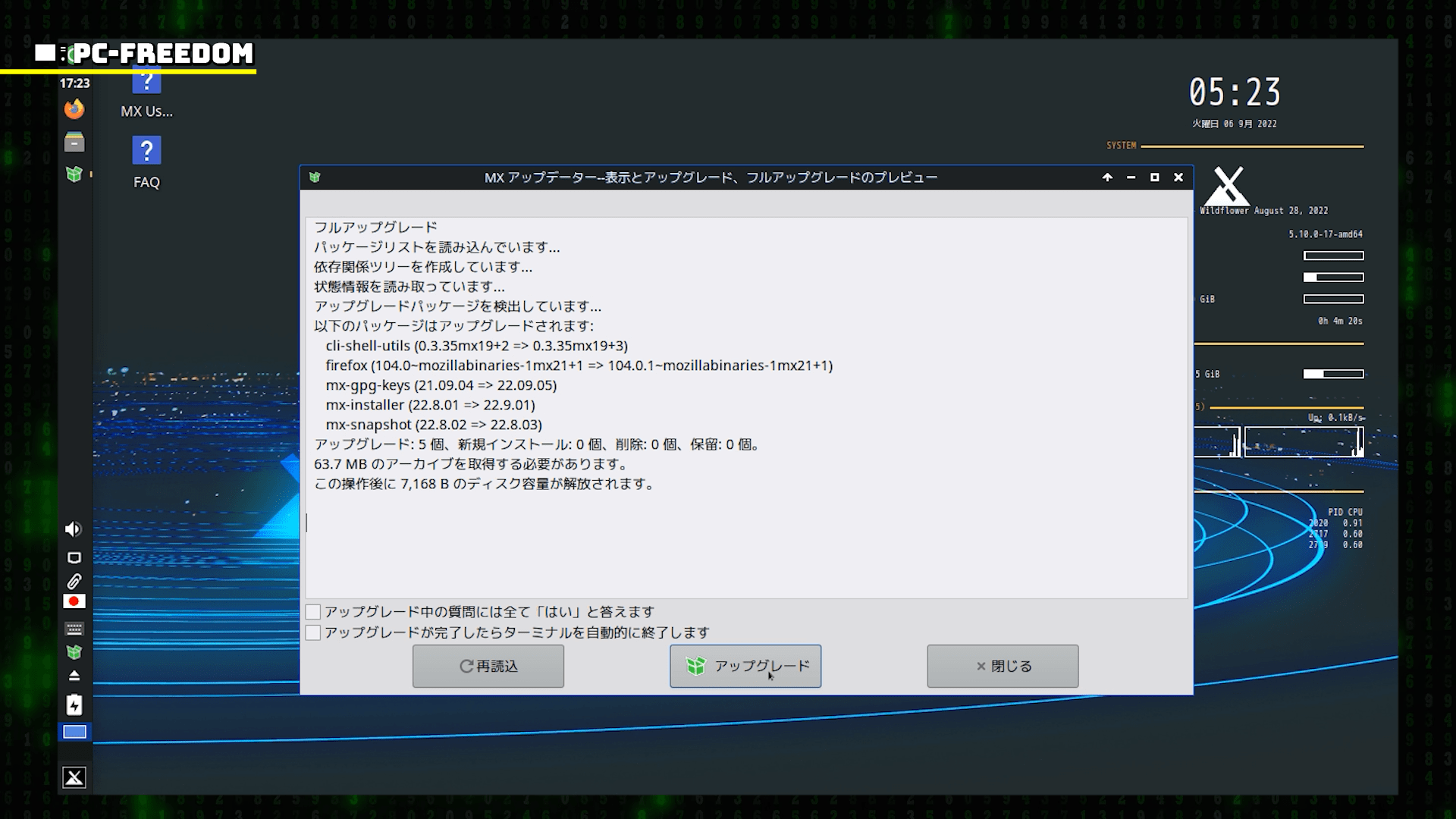1456x819 pixels.
Task: Click the 閉じる close button
Action: [x=1003, y=666]
